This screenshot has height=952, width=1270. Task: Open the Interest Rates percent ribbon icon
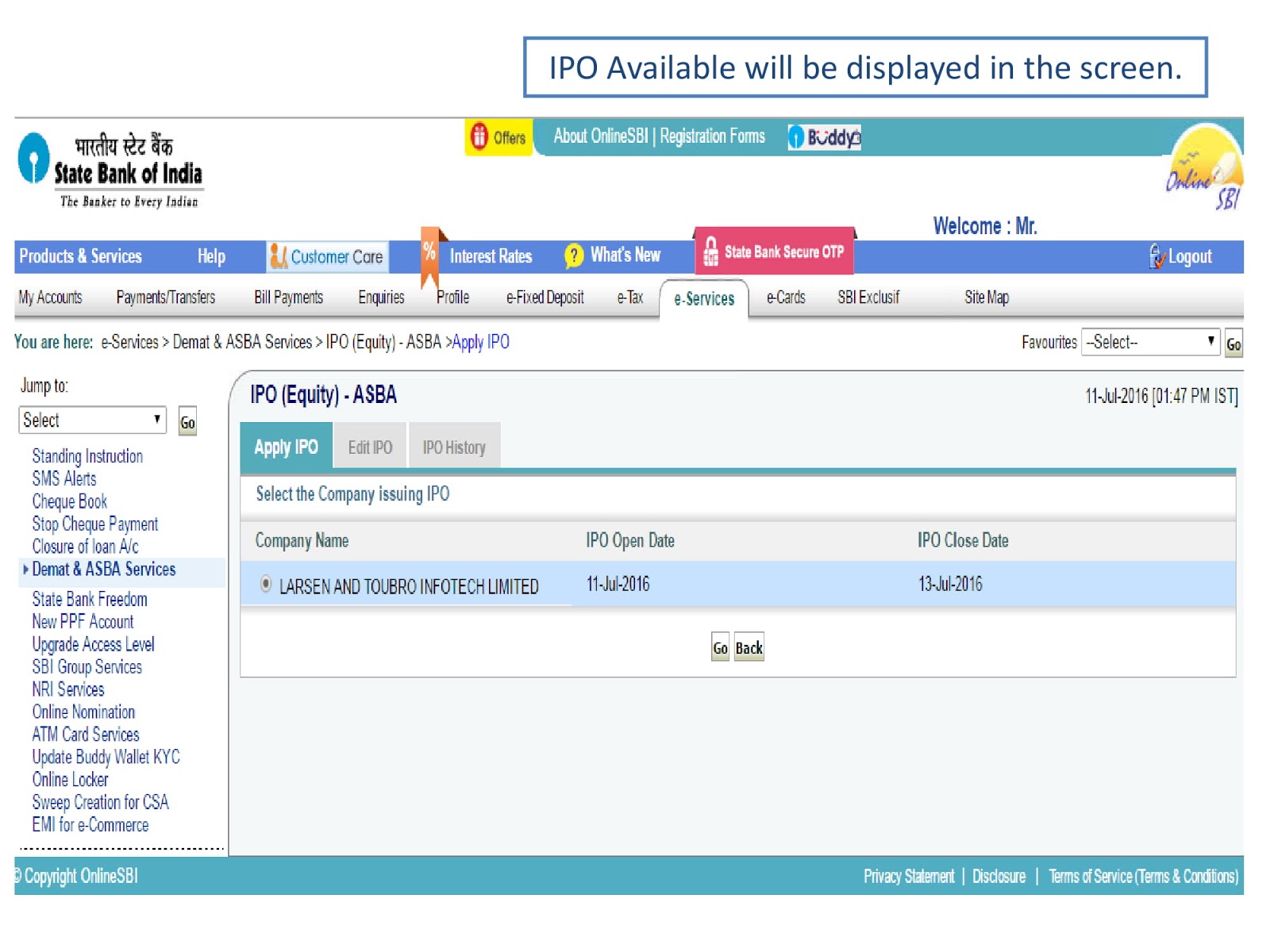(429, 258)
